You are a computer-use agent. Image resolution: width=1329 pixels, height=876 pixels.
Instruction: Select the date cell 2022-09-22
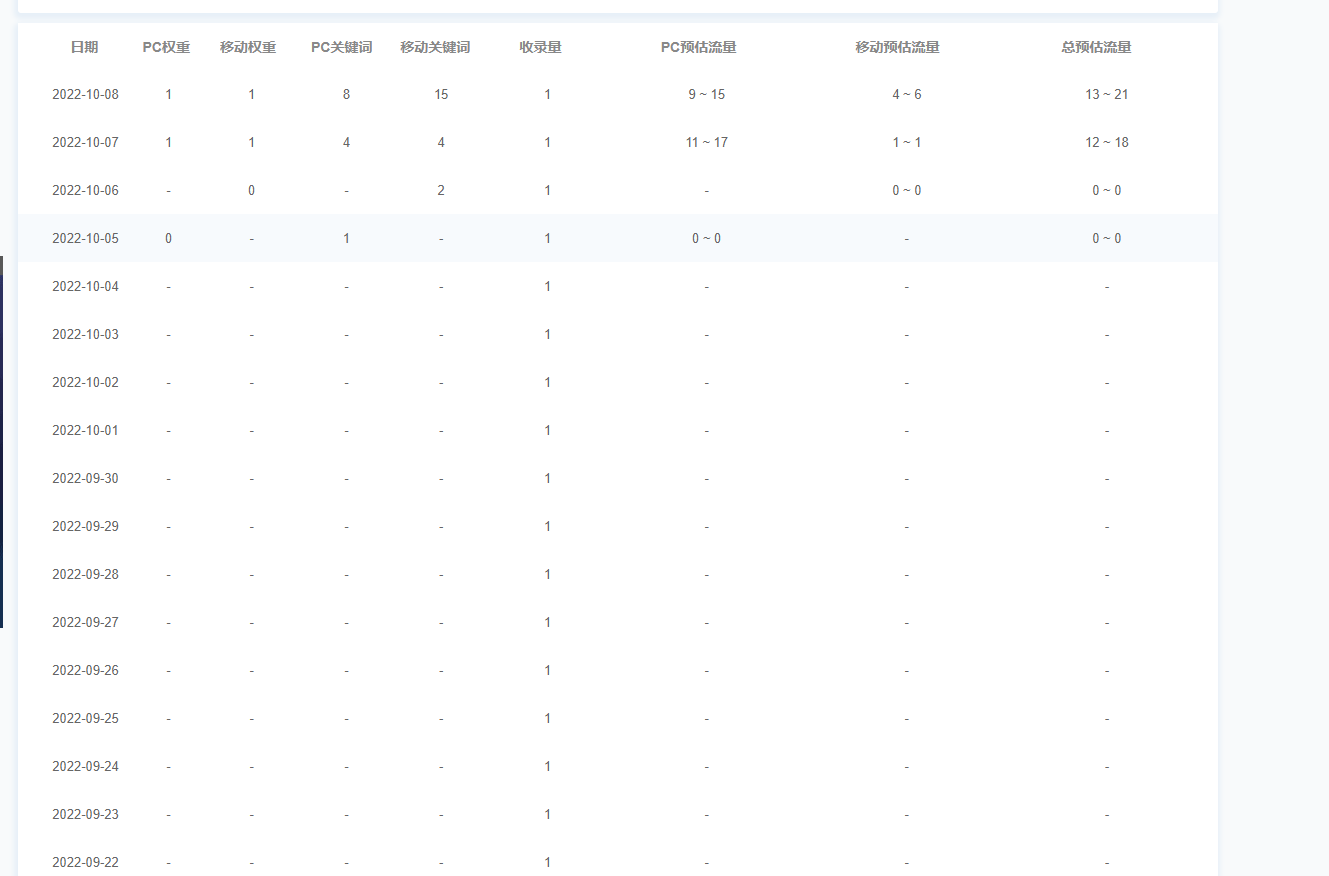click(x=85, y=862)
